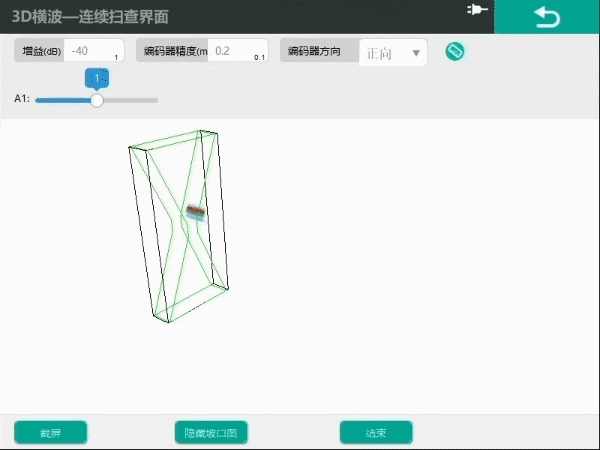The image size is (600, 450).
Task: Select the 正向 encoder direction field
Action: click(x=381, y=53)
